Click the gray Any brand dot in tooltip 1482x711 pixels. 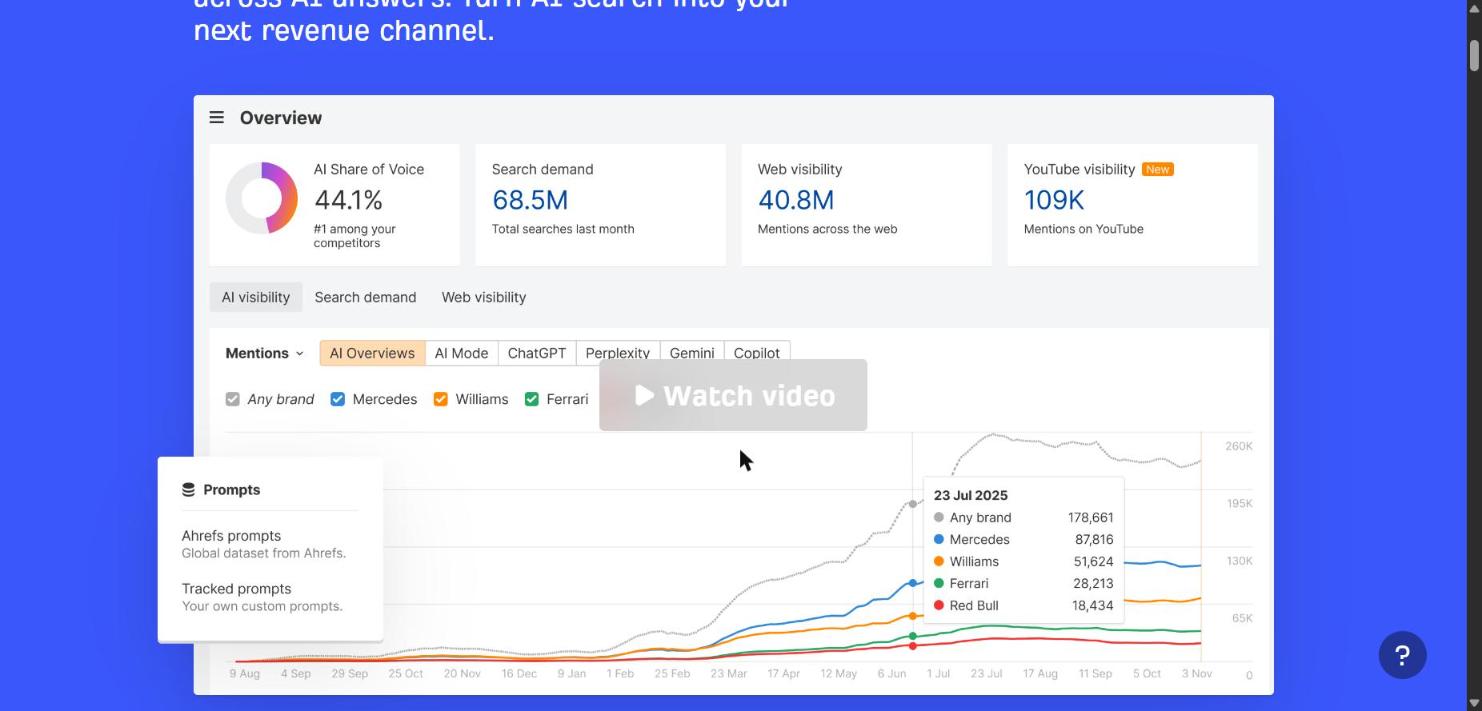point(938,517)
